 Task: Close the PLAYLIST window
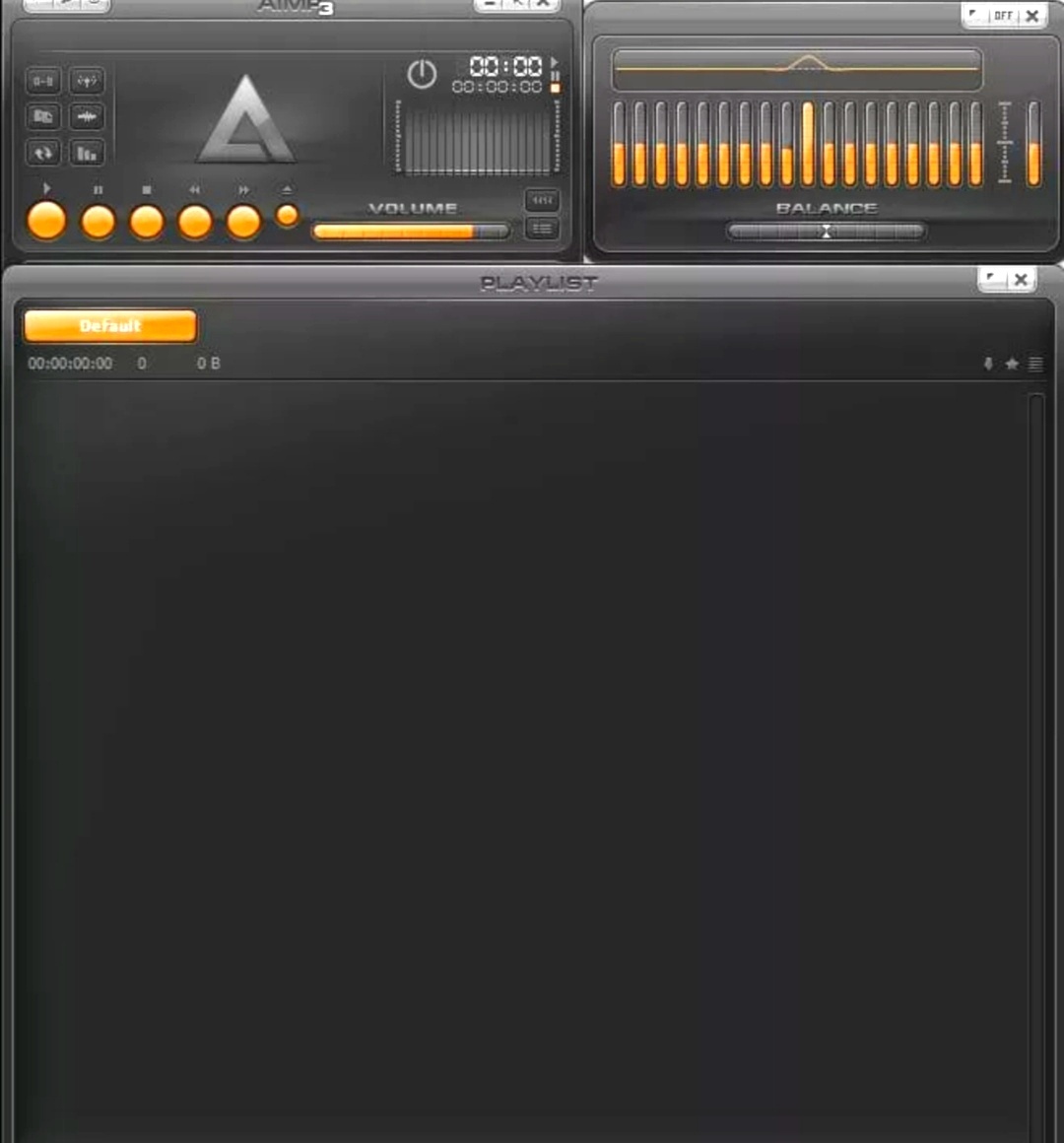(x=1021, y=279)
